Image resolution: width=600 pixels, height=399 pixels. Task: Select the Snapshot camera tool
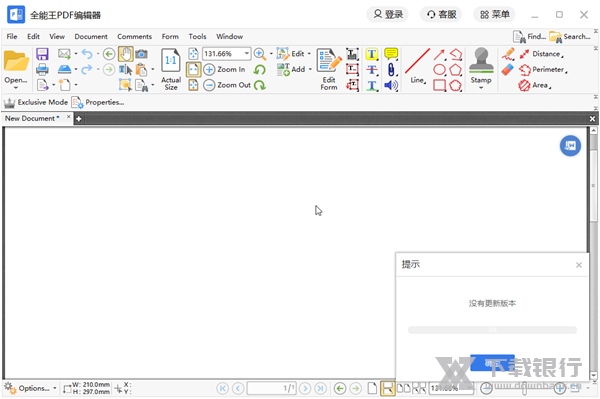(x=142, y=54)
